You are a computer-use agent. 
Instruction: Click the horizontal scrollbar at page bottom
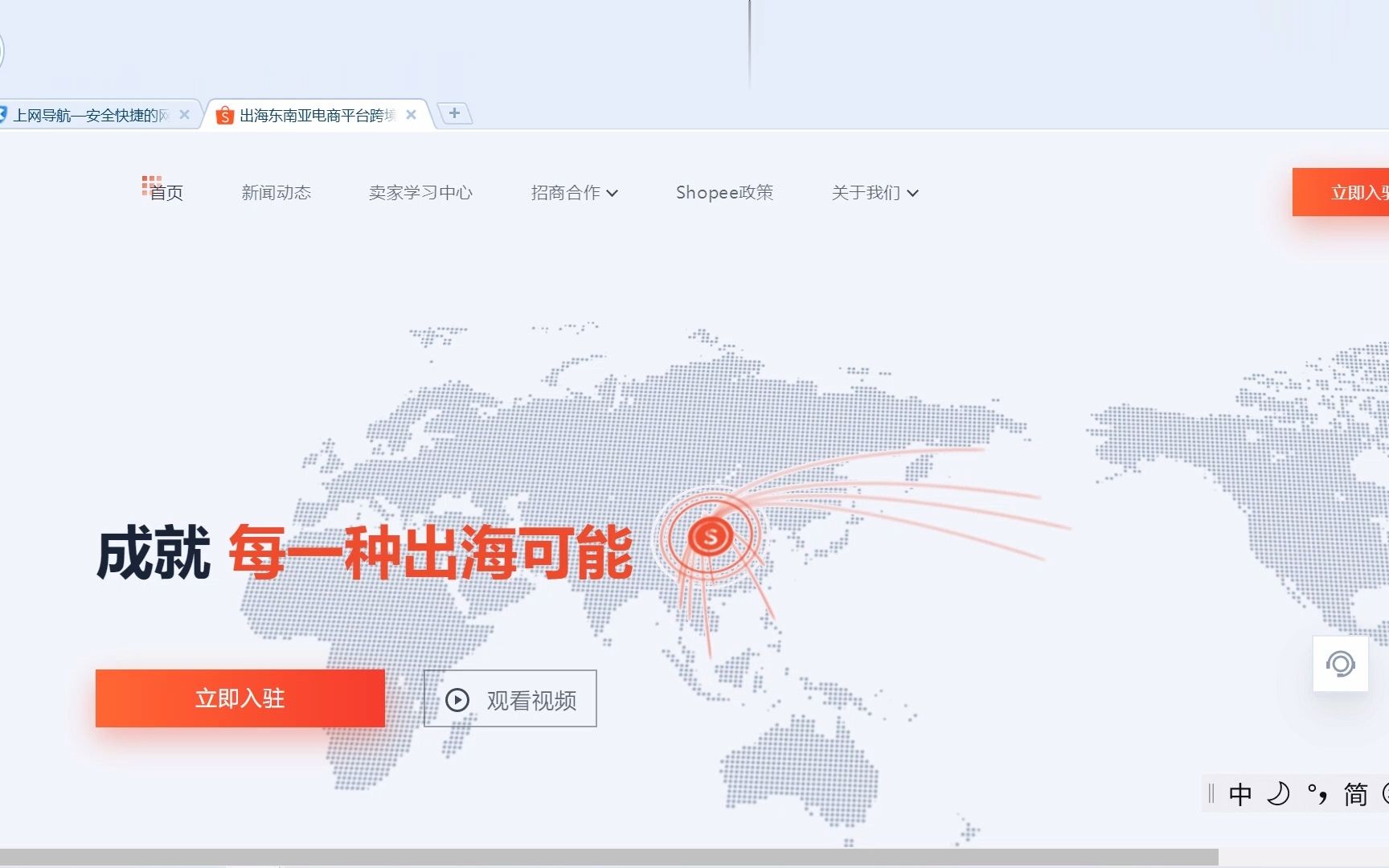(608, 857)
